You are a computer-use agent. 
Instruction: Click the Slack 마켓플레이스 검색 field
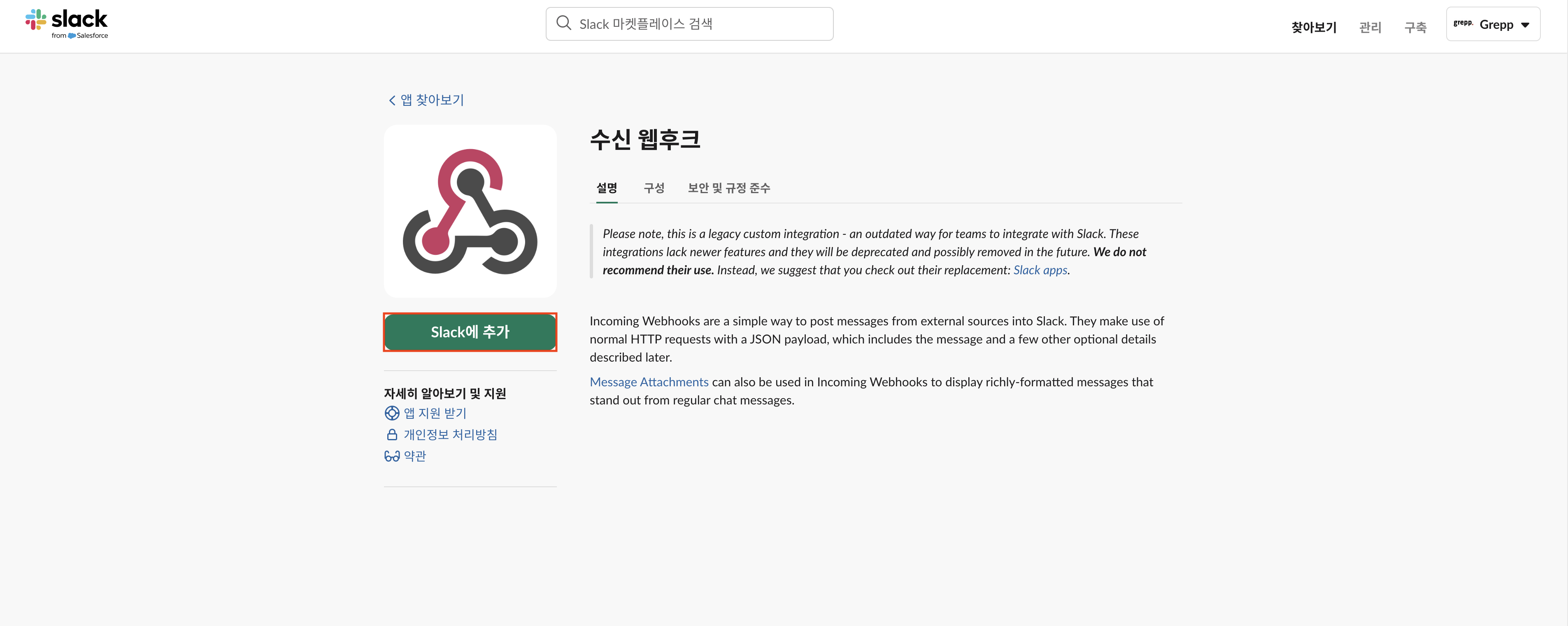point(689,24)
